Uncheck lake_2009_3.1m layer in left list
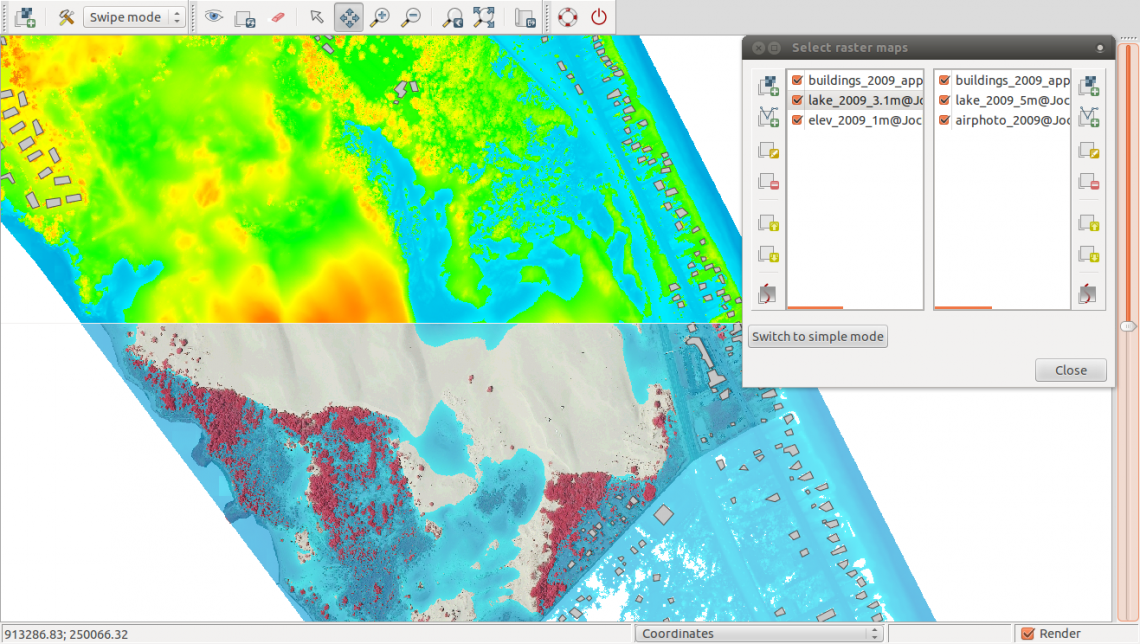 click(x=797, y=100)
